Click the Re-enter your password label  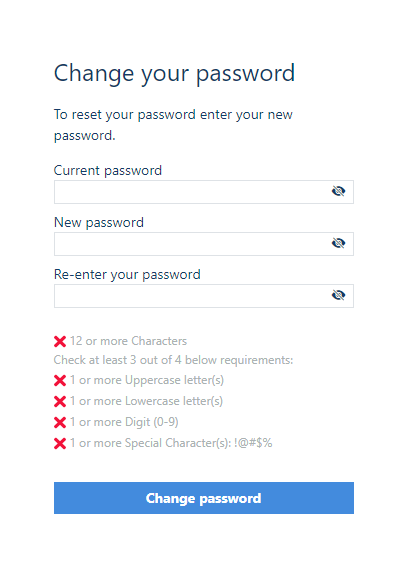[127, 275]
